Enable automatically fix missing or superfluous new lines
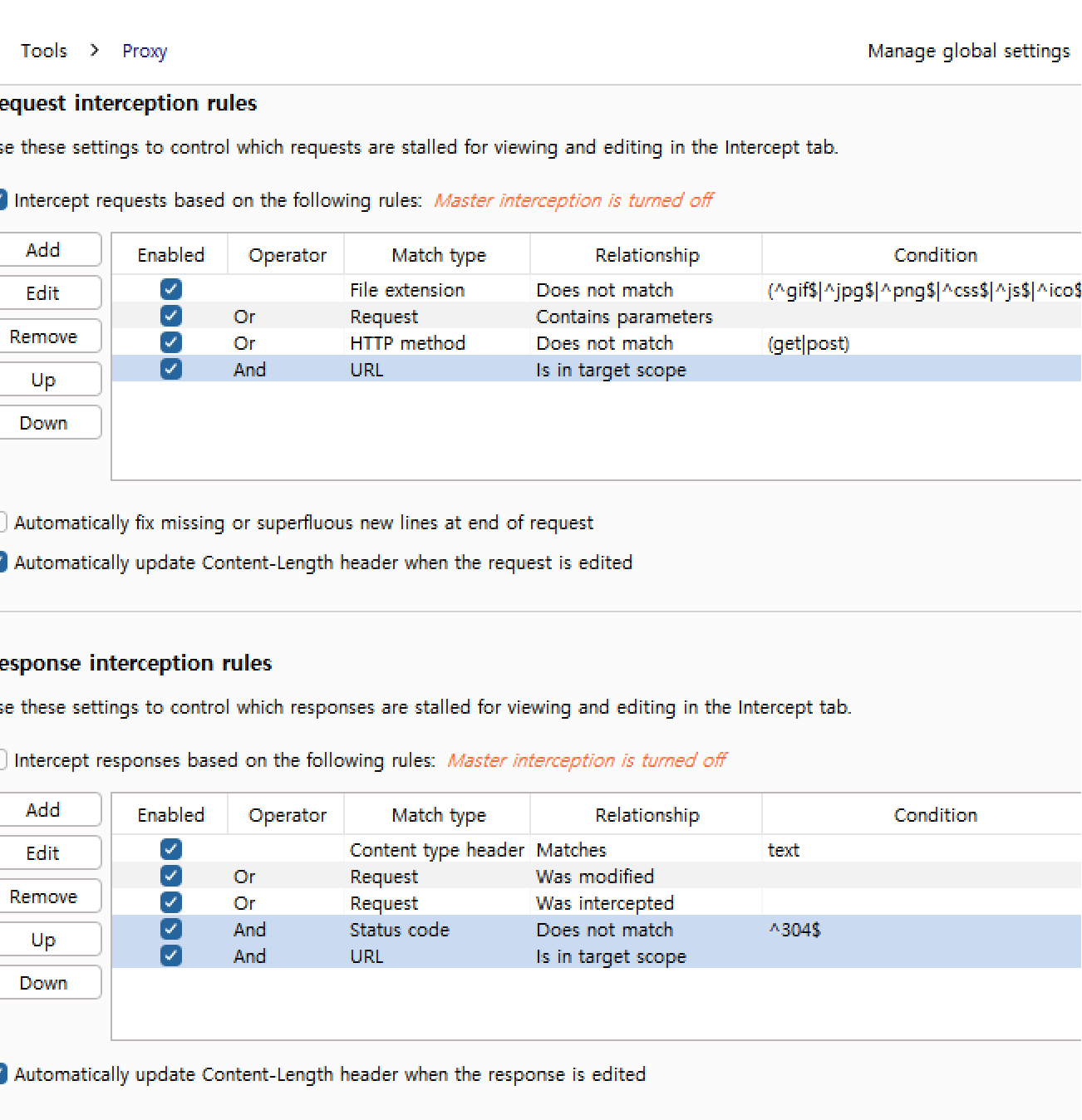The image size is (1082, 1120). (x=2, y=523)
